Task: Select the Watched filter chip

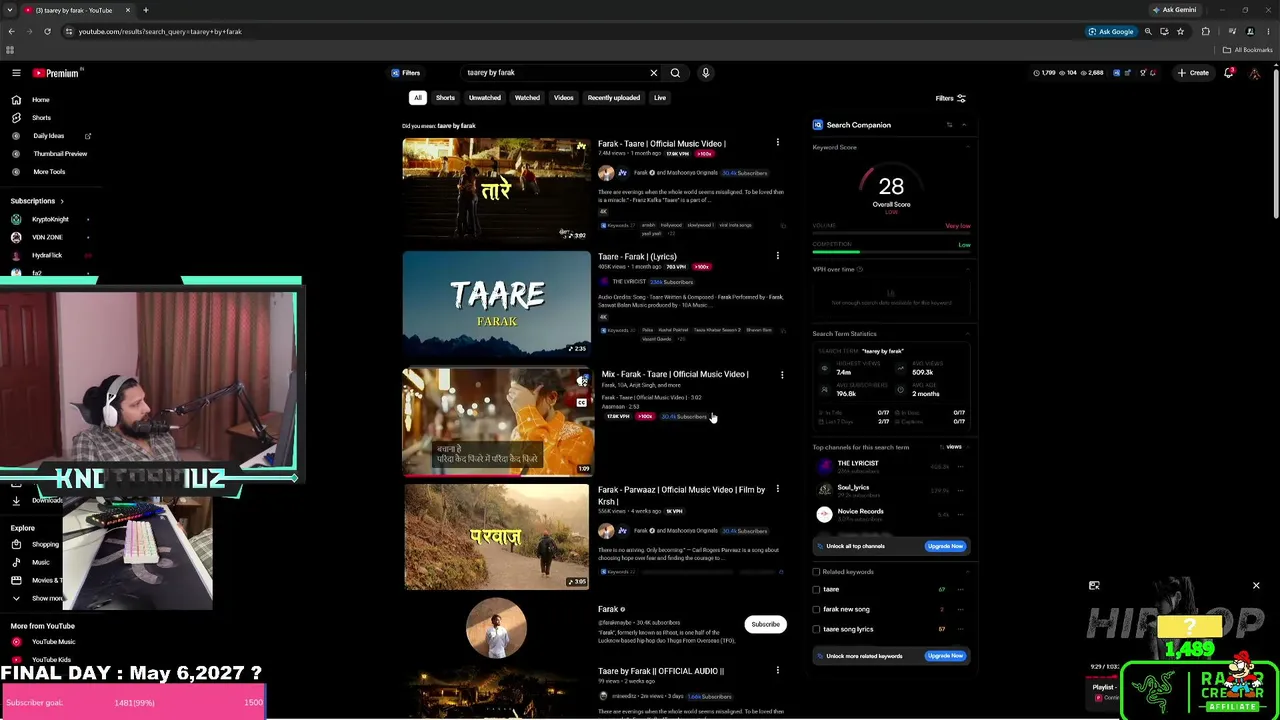Action: [527, 98]
